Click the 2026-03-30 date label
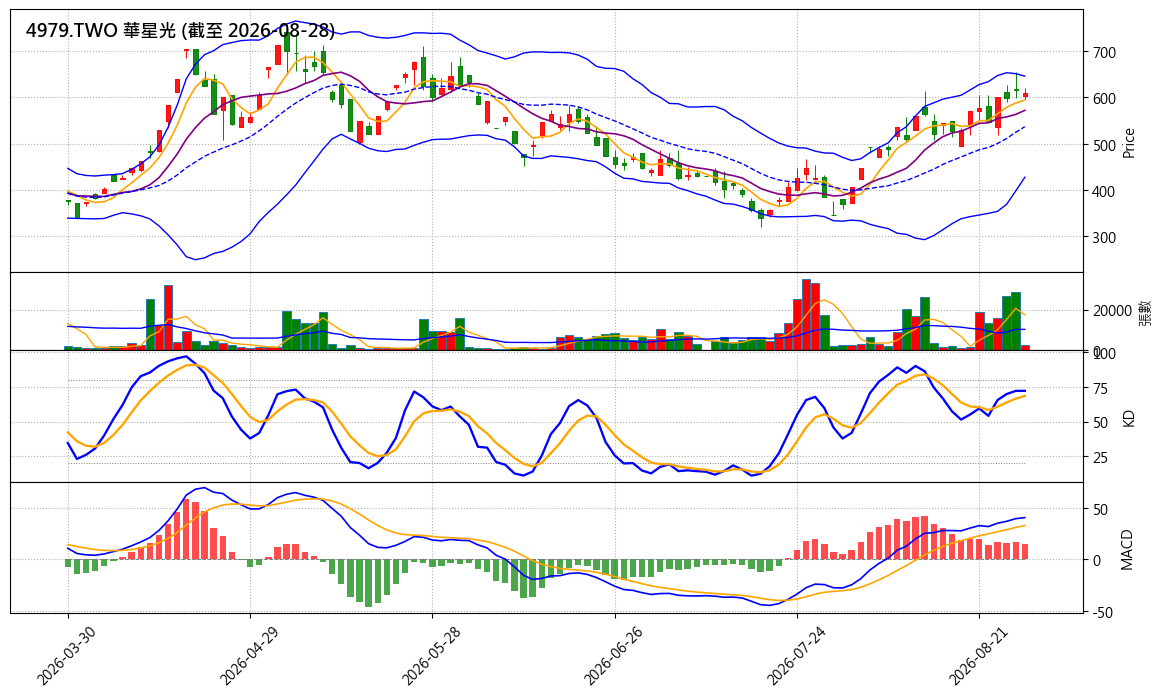Screen dimensions: 1164x698 [66, 656]
